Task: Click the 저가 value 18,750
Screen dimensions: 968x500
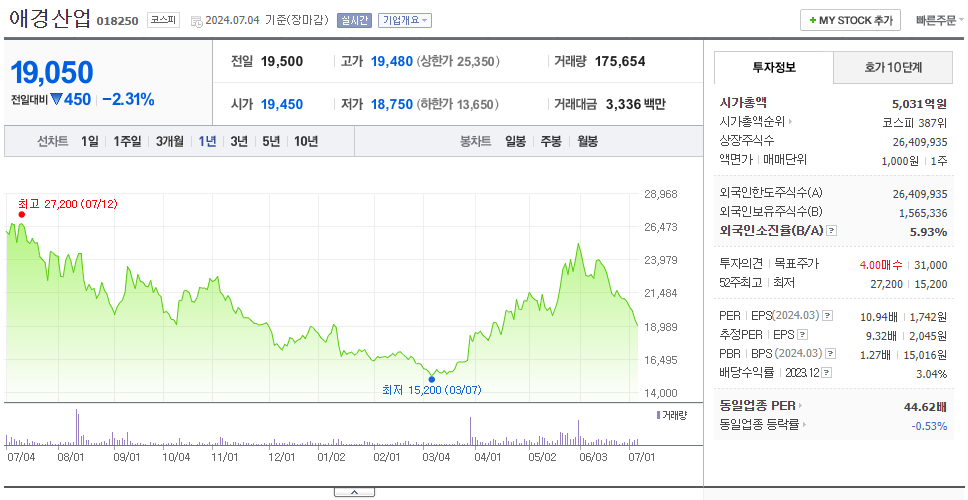Action: (391, 104)
